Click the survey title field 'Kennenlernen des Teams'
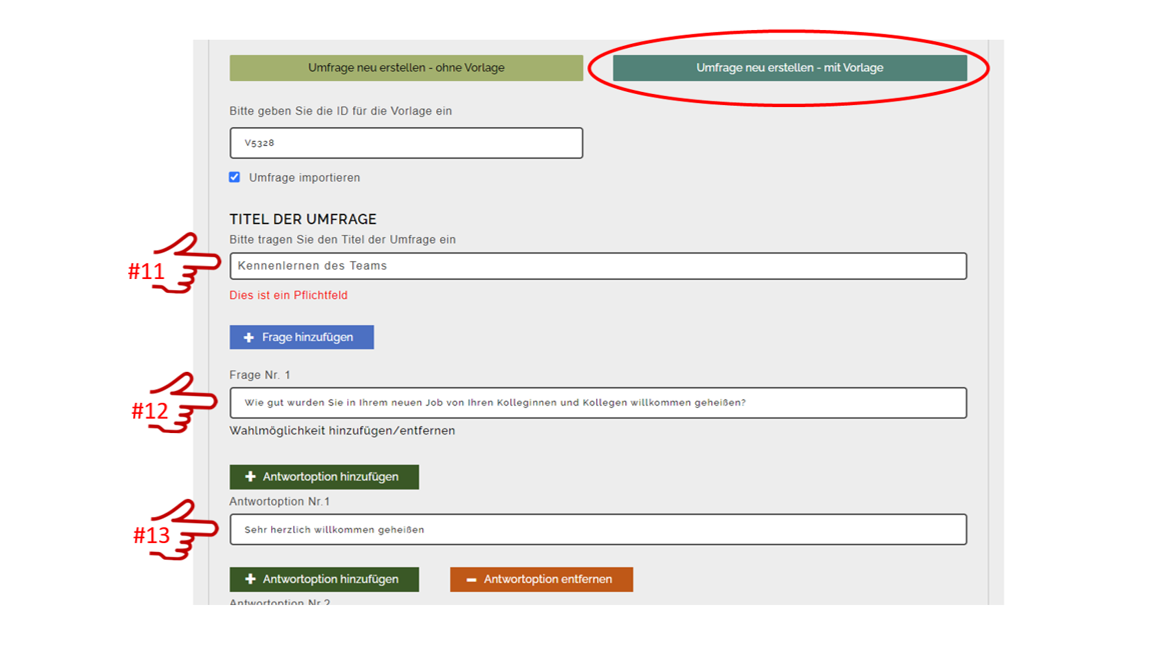The height and width of the screenshot is (647, 1155). [x=598, y=266]
